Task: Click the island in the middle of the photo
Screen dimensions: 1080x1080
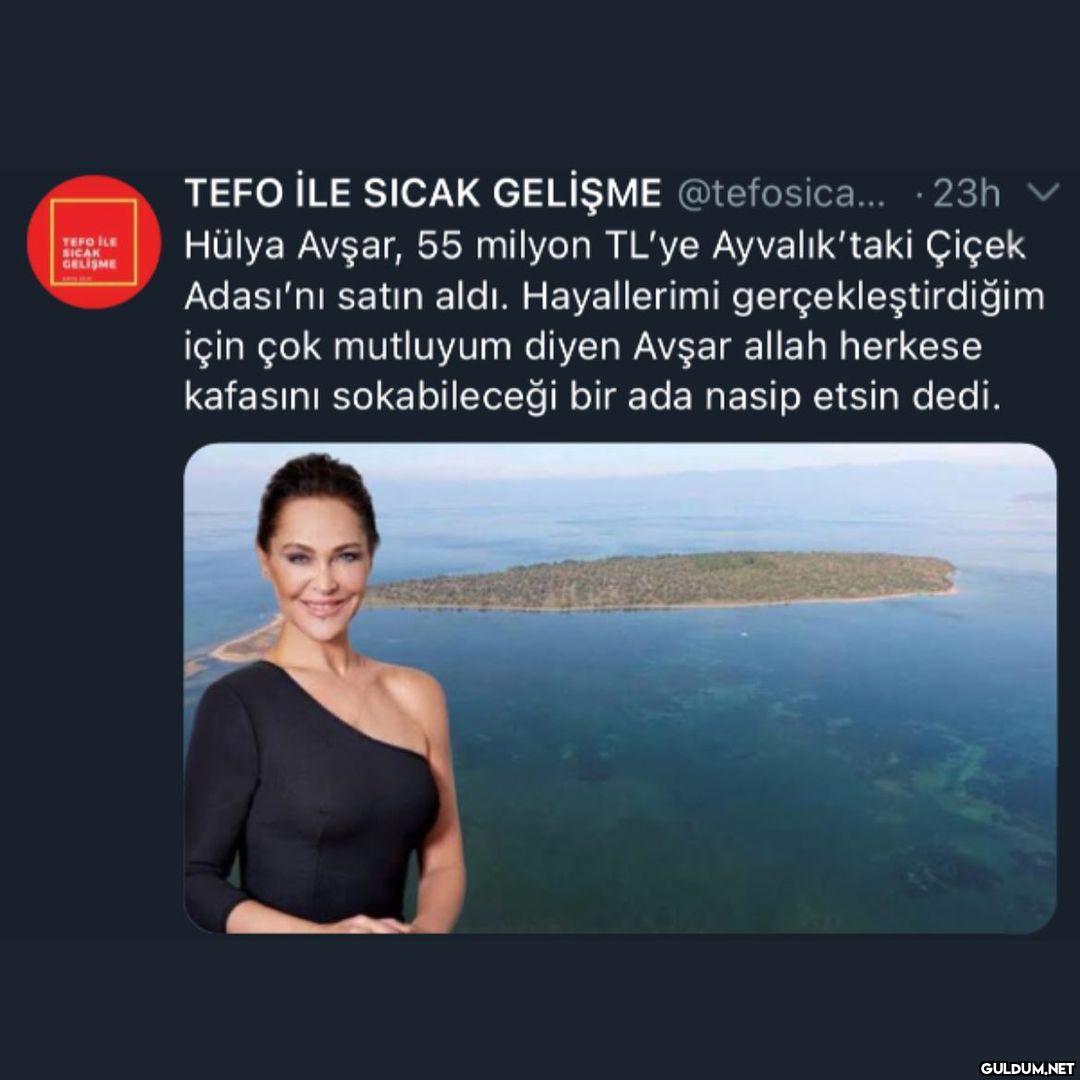Action: coord(661,581)
